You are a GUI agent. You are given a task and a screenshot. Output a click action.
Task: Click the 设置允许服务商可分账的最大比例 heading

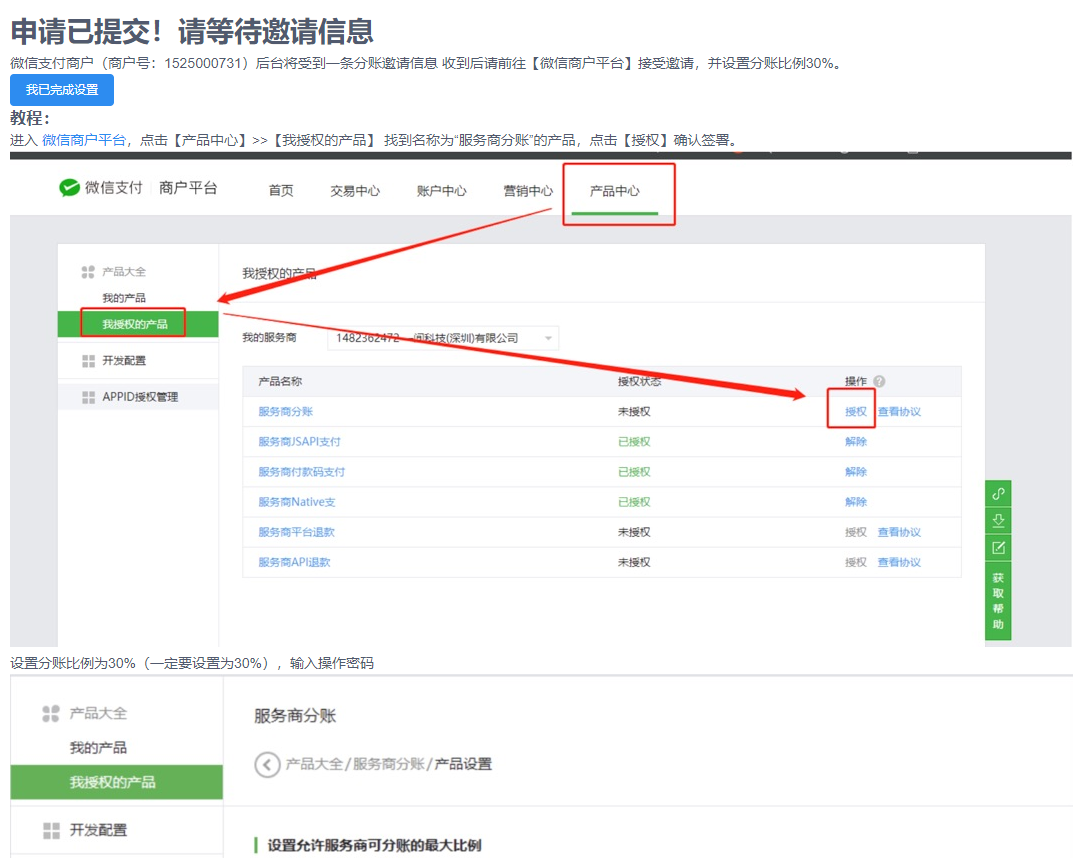(375, 846)
